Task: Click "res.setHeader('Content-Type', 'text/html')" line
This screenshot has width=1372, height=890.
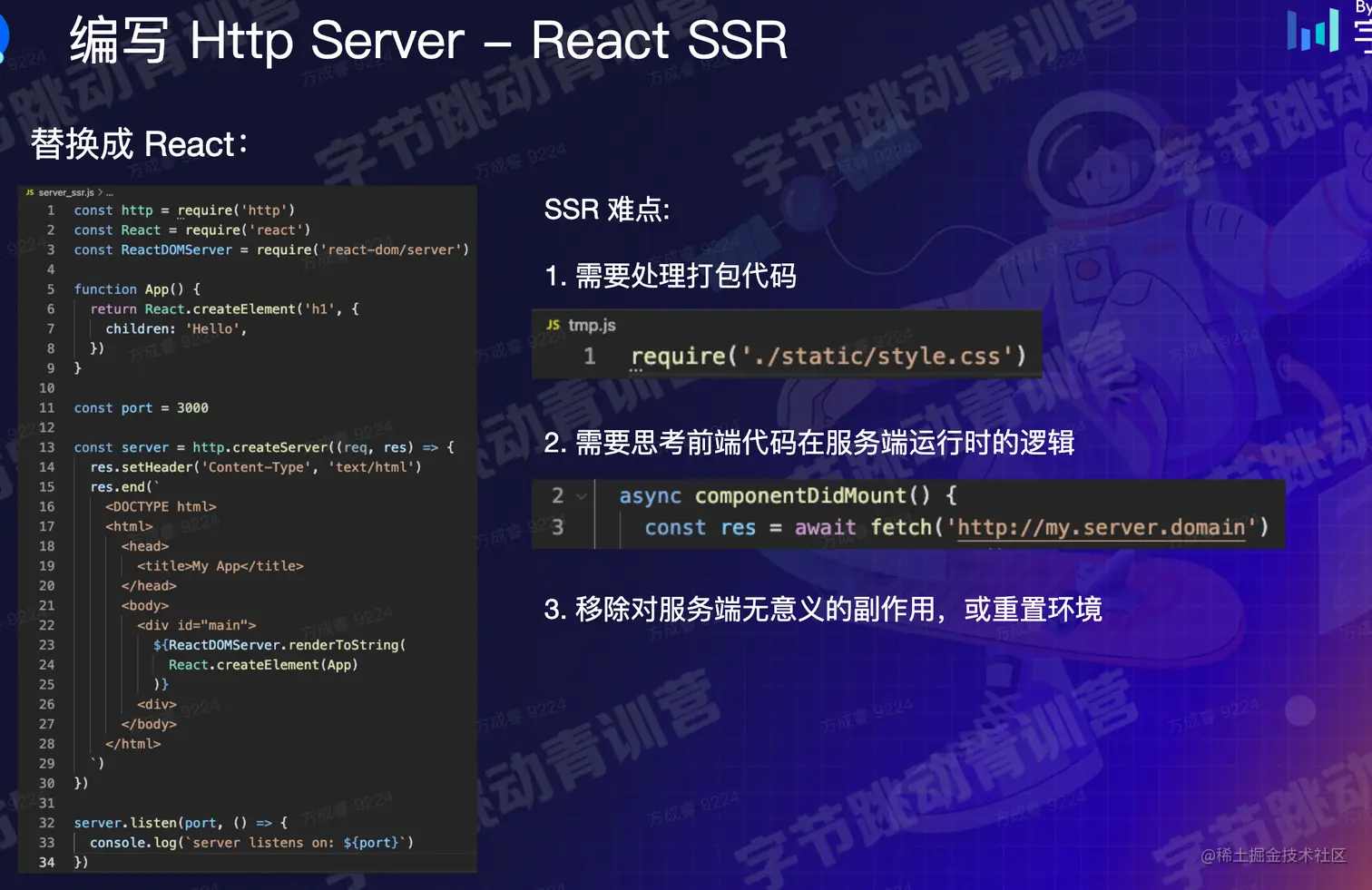Action: tap(256, 467)
